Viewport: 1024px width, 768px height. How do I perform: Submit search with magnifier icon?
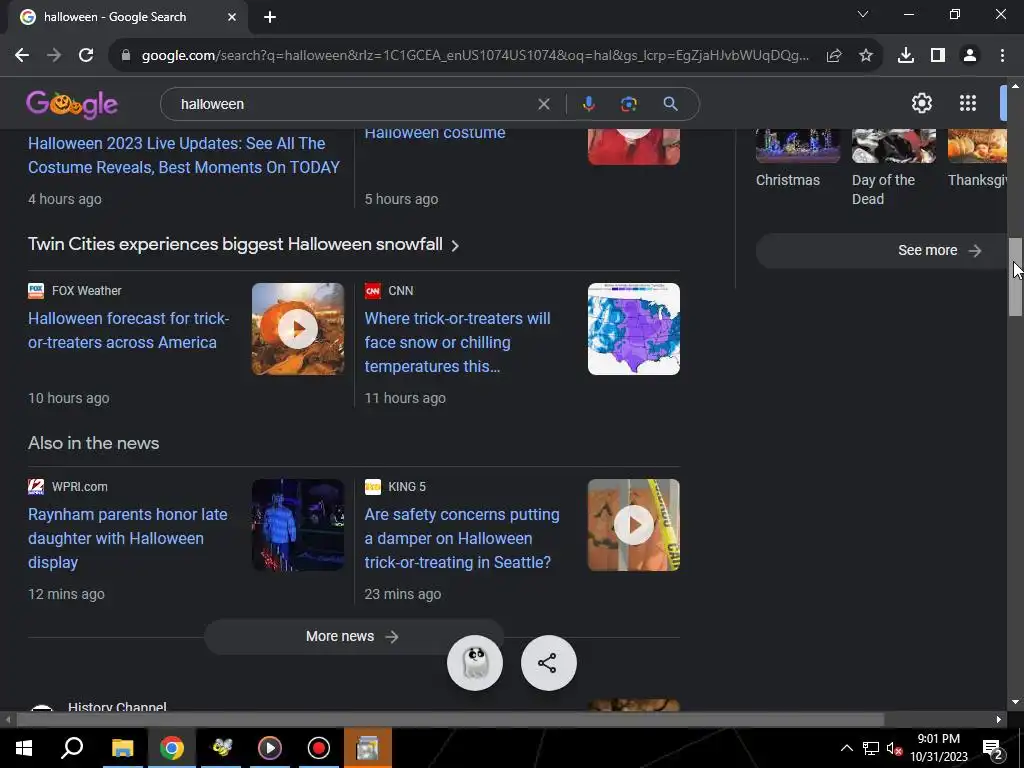coord(670,104)
